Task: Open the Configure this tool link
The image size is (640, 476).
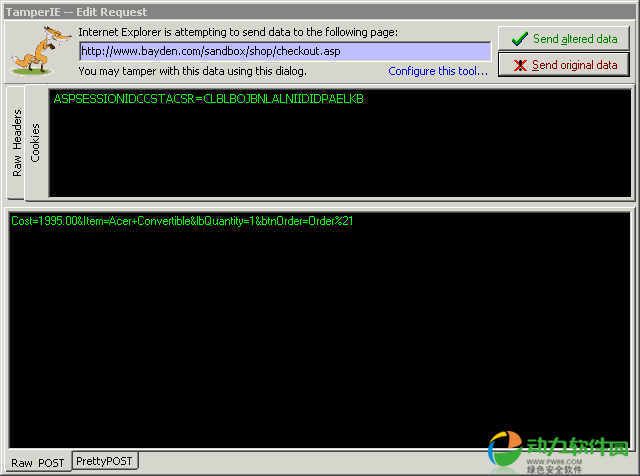Action: coord(438,71)
